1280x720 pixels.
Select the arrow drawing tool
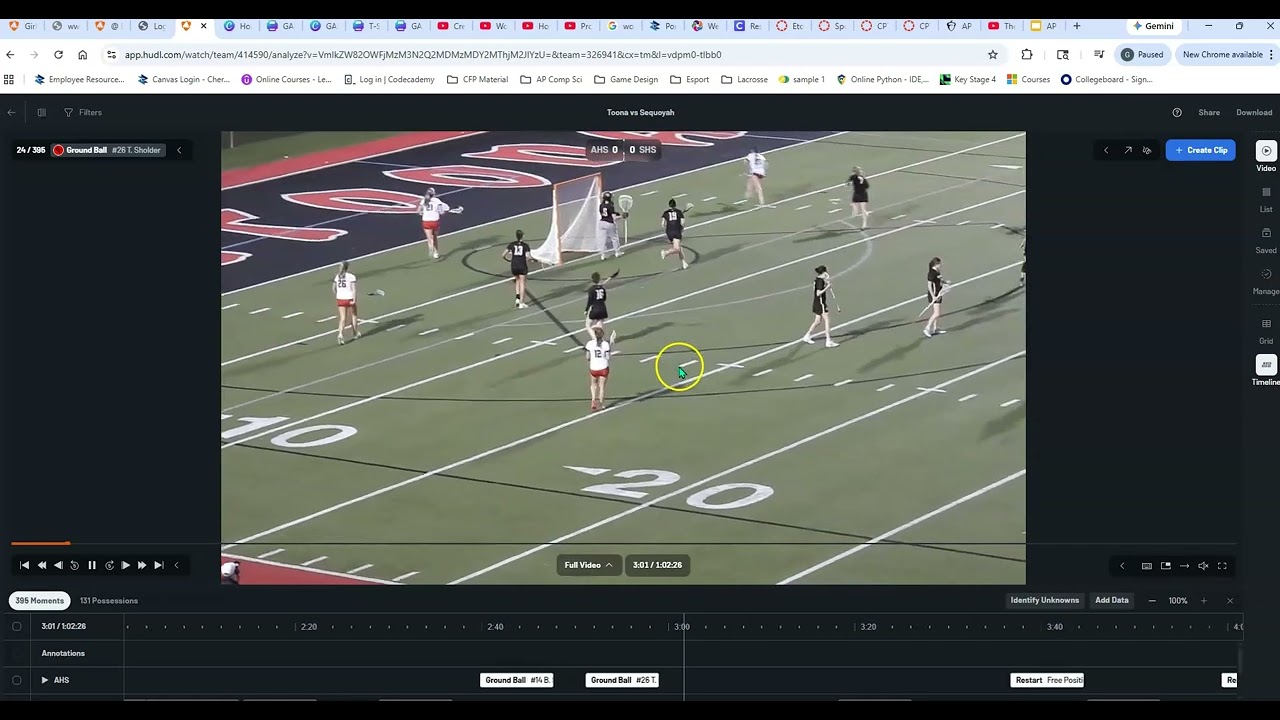(1128, 150)
